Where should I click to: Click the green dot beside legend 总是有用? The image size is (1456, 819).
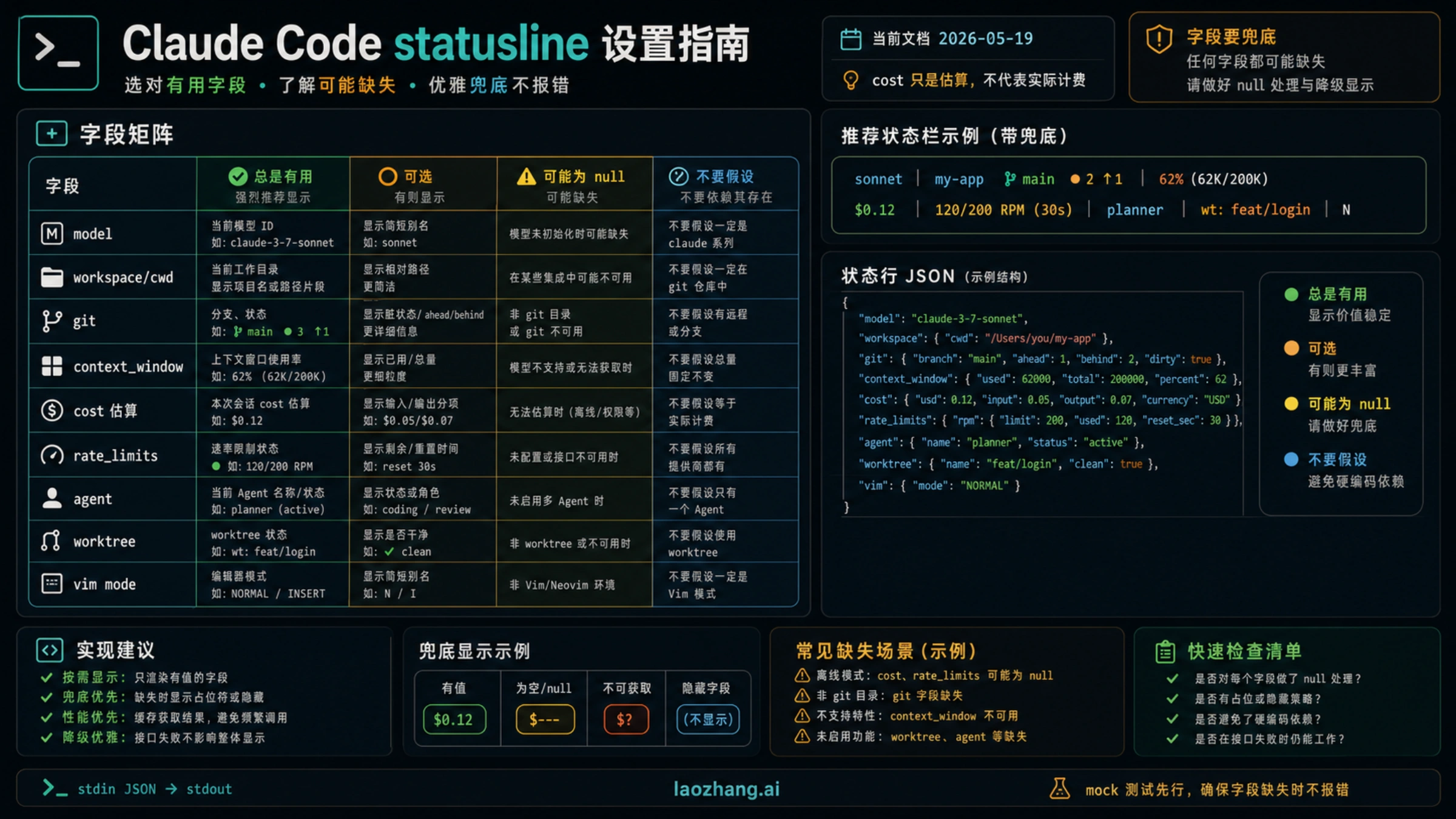pos(1291,294)
